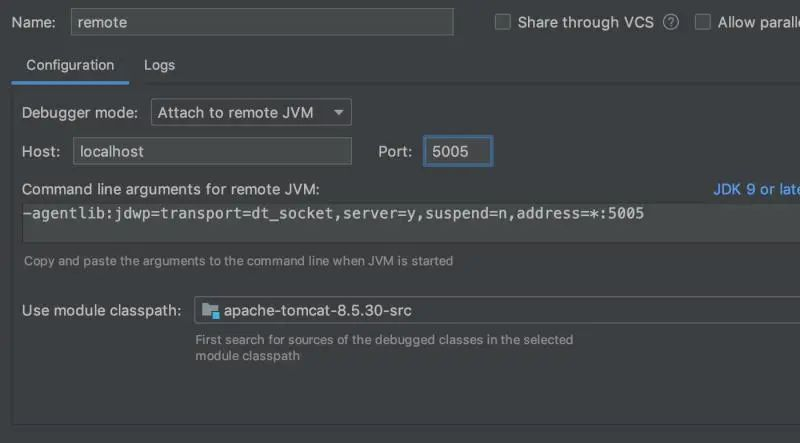Open the Use module classpath dropdown
This screenshot has width=800, height=443.
pos(497,310)
